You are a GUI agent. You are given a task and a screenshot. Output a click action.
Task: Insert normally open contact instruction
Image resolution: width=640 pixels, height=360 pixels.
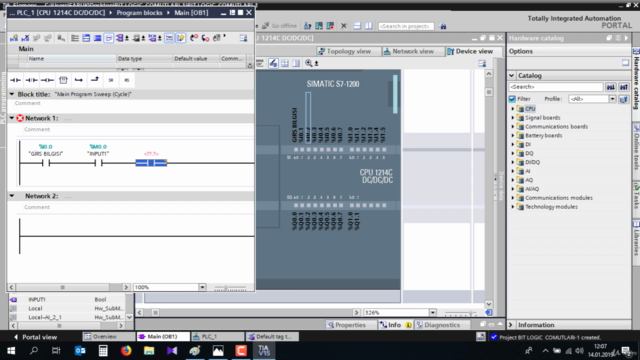coord(16,80)
